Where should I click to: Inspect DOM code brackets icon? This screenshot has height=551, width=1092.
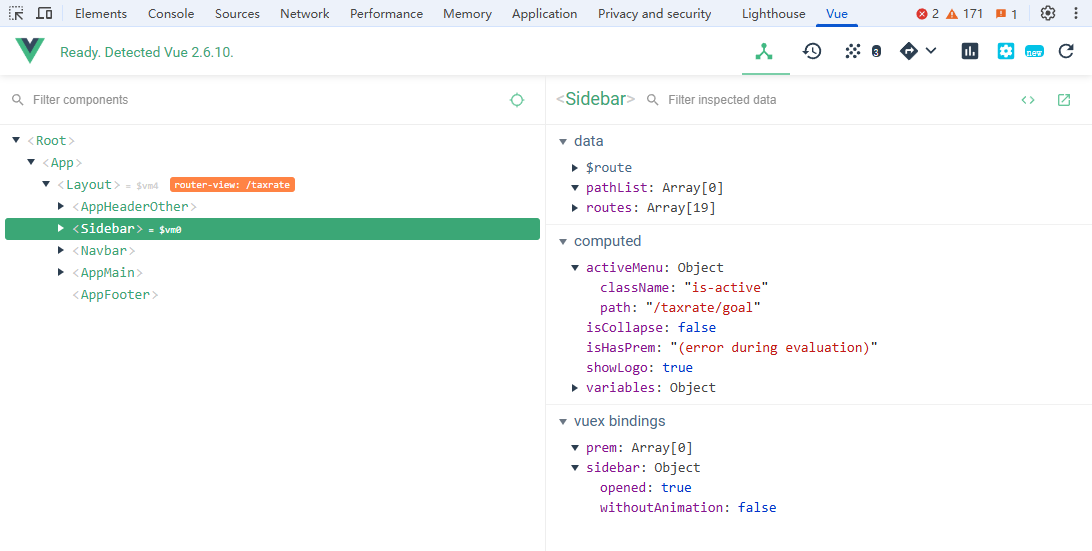coord(1028,100)
